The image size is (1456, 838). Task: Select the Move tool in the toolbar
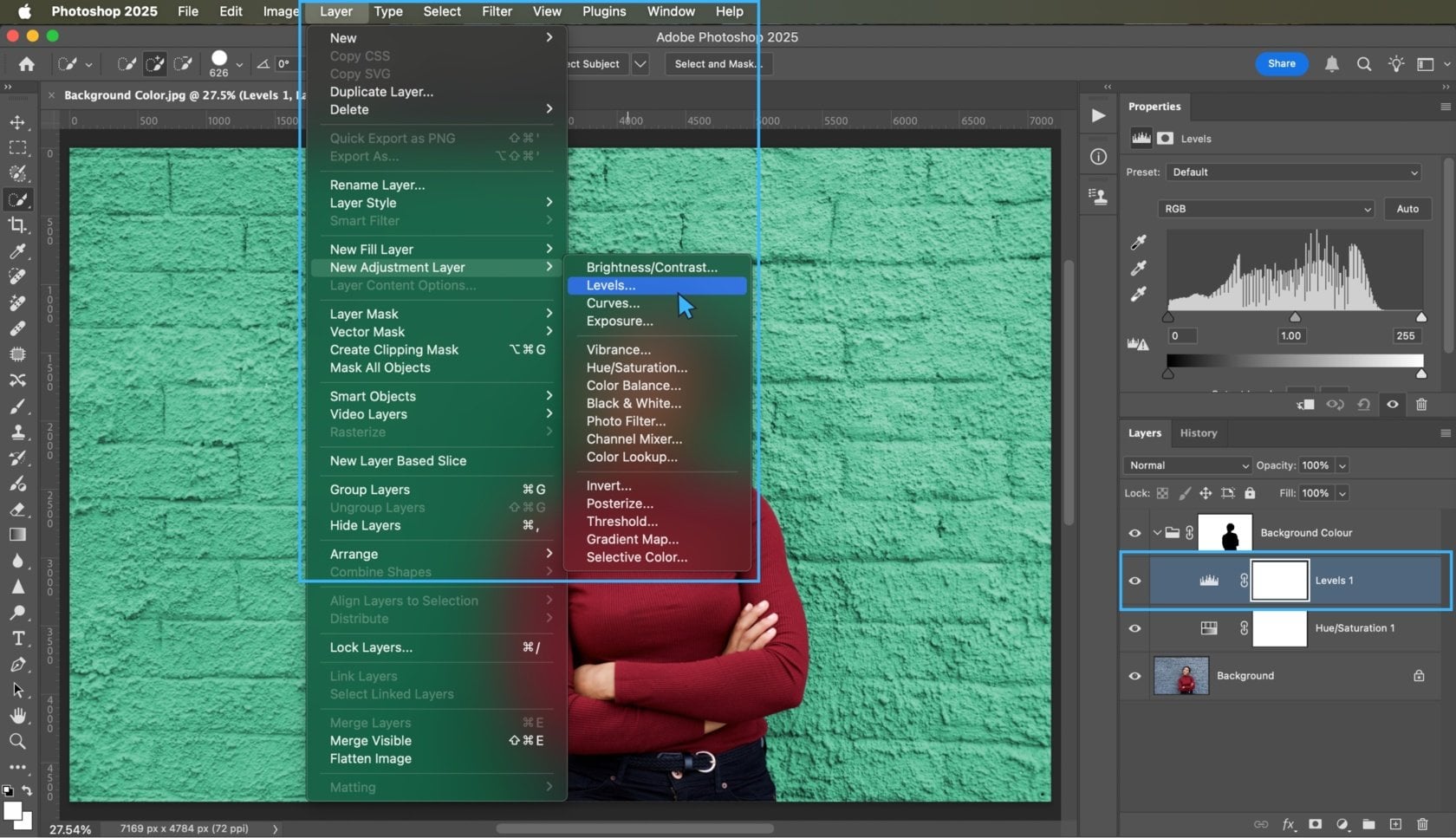(x=18, y=122)
